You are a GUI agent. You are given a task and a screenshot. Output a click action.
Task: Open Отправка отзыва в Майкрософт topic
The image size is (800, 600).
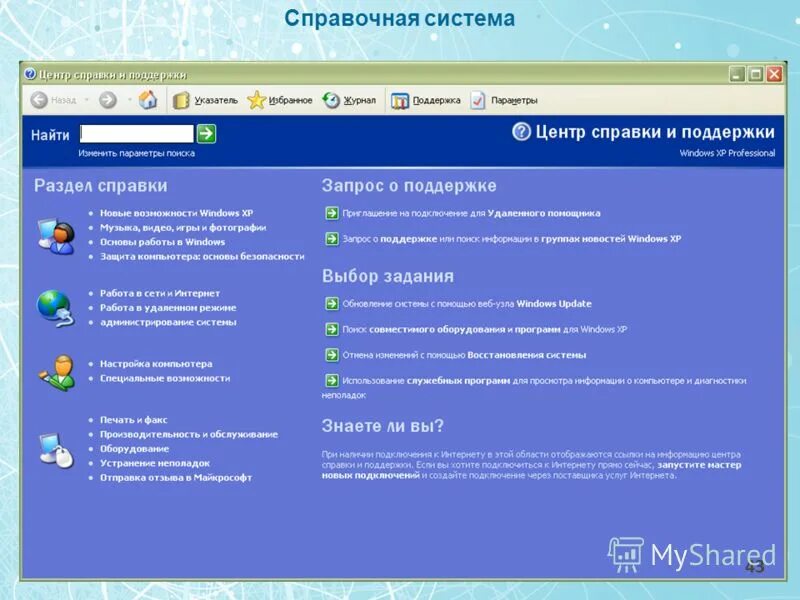pos(176,478)
